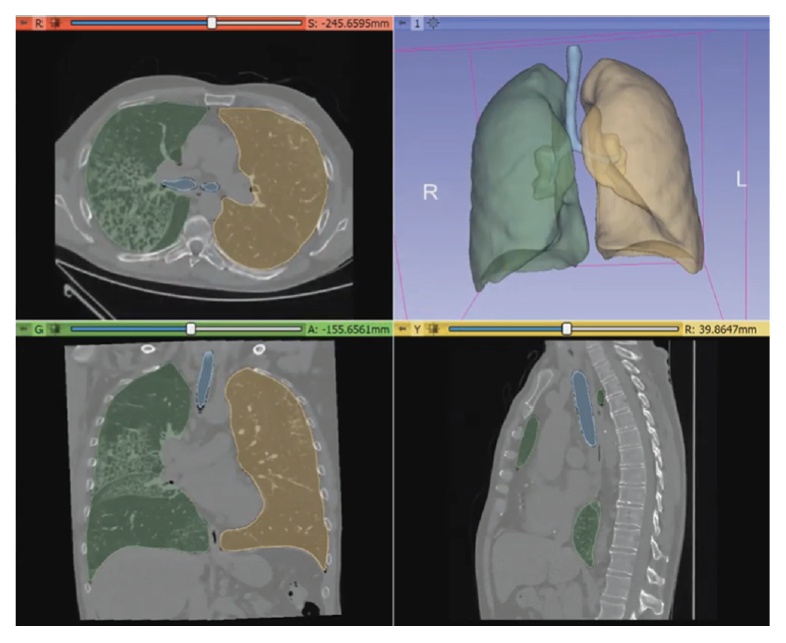Screen dimensions: 786x643
Task: Click the icon beside the yellow Y label
Action: tap(432, 327)
